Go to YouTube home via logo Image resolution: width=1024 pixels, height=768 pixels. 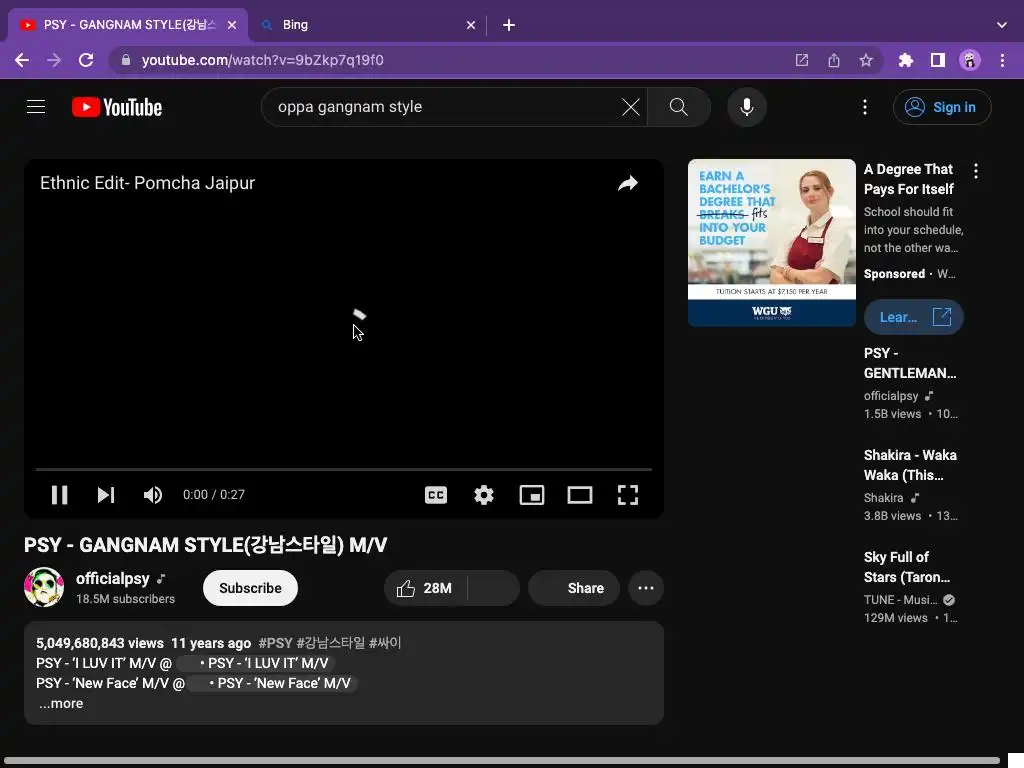(117, 107)
